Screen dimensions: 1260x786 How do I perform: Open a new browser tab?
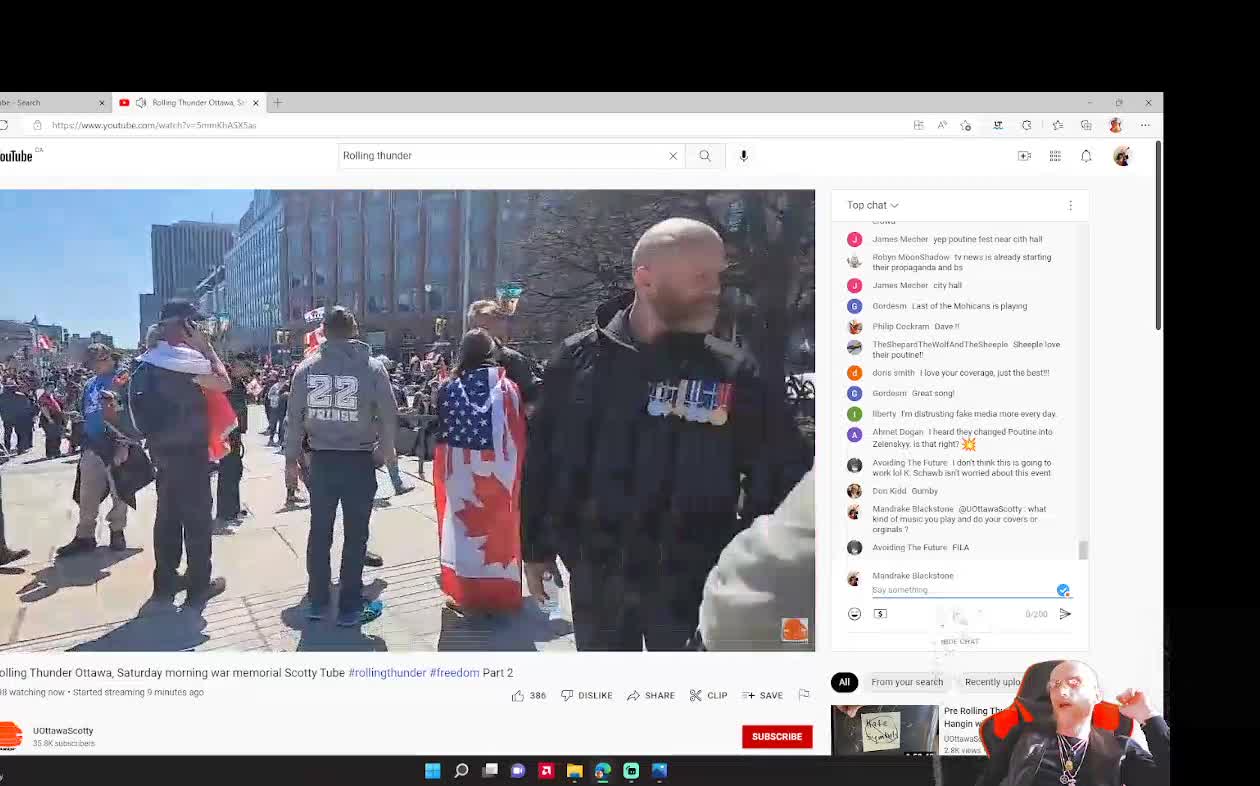click(278, 103)
